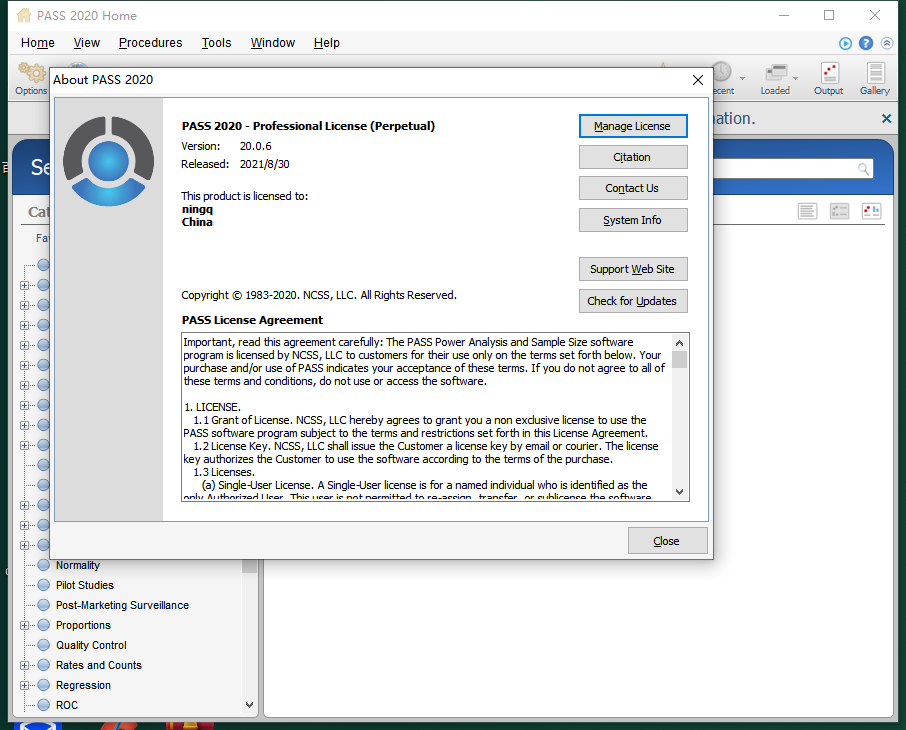Click the Loaded procedures window icon
Screen dimensions: 906x730
click(774, 74)
